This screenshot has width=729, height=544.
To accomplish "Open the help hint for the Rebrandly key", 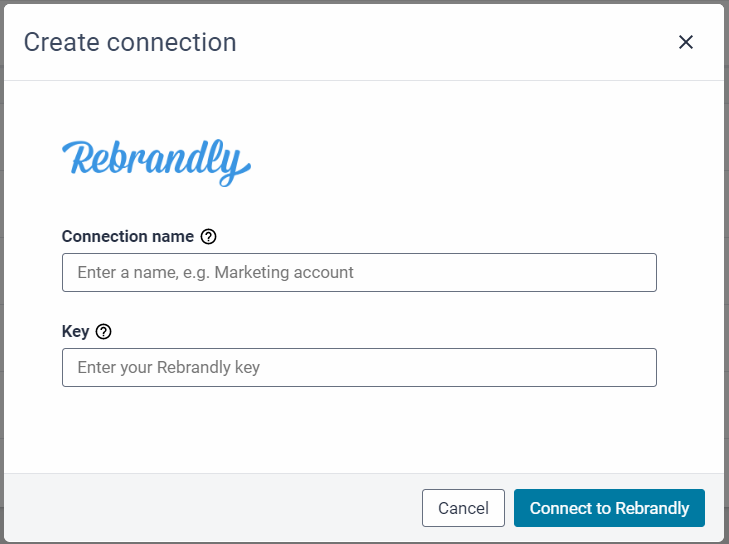I will point(103,332).
